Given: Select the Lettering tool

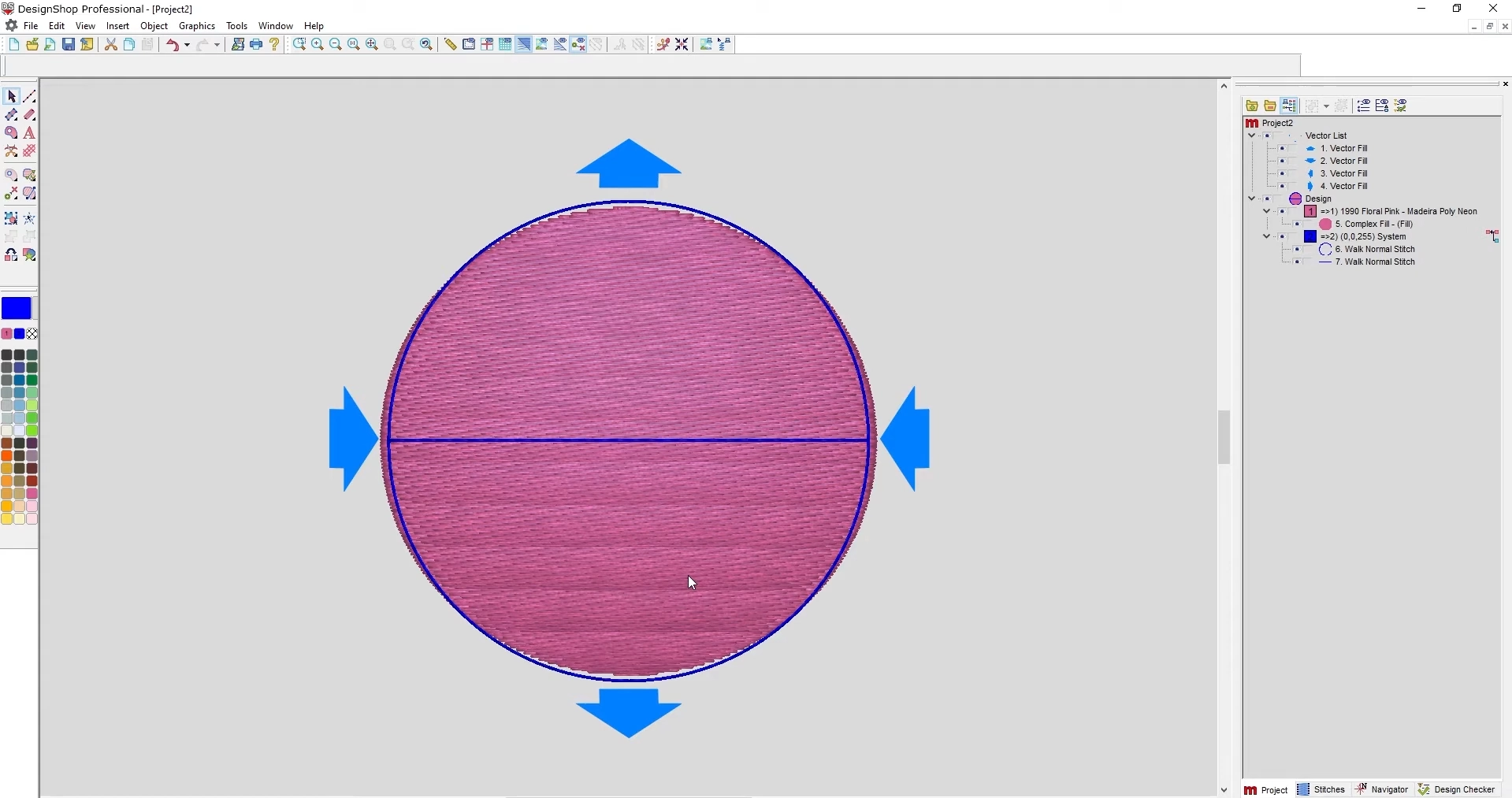Looking at the screenshot, I should (x=30, y=133).
